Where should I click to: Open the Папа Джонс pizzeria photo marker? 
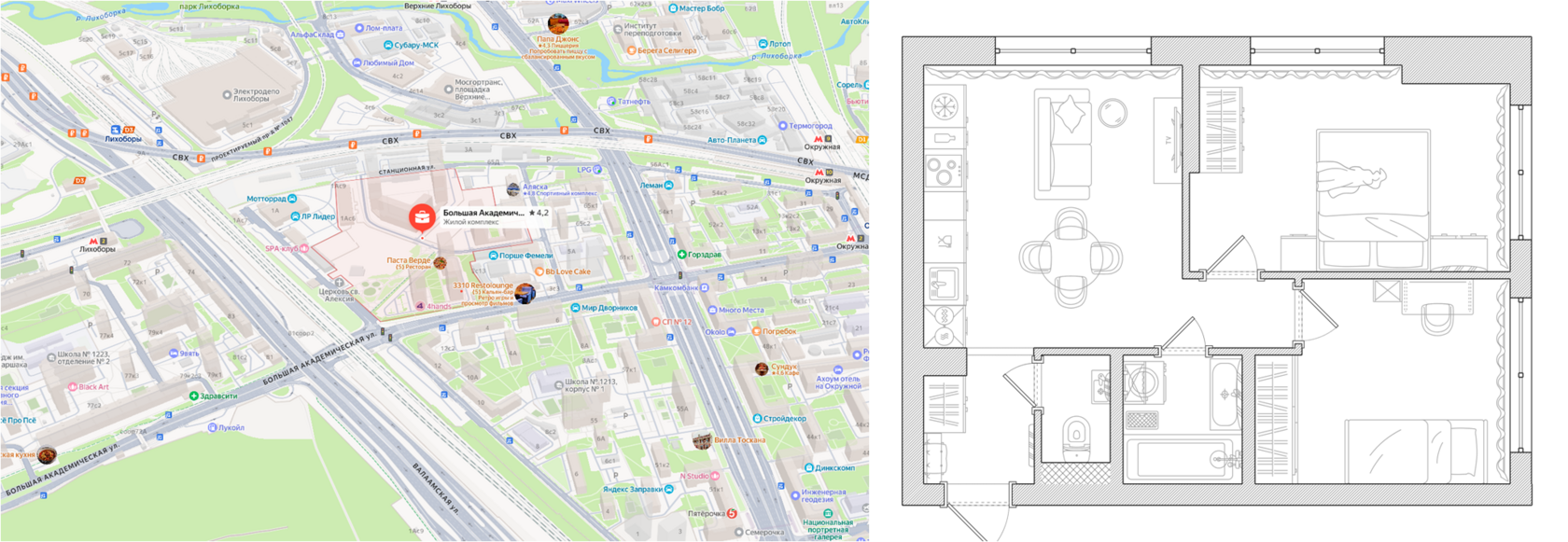[558, 24]
